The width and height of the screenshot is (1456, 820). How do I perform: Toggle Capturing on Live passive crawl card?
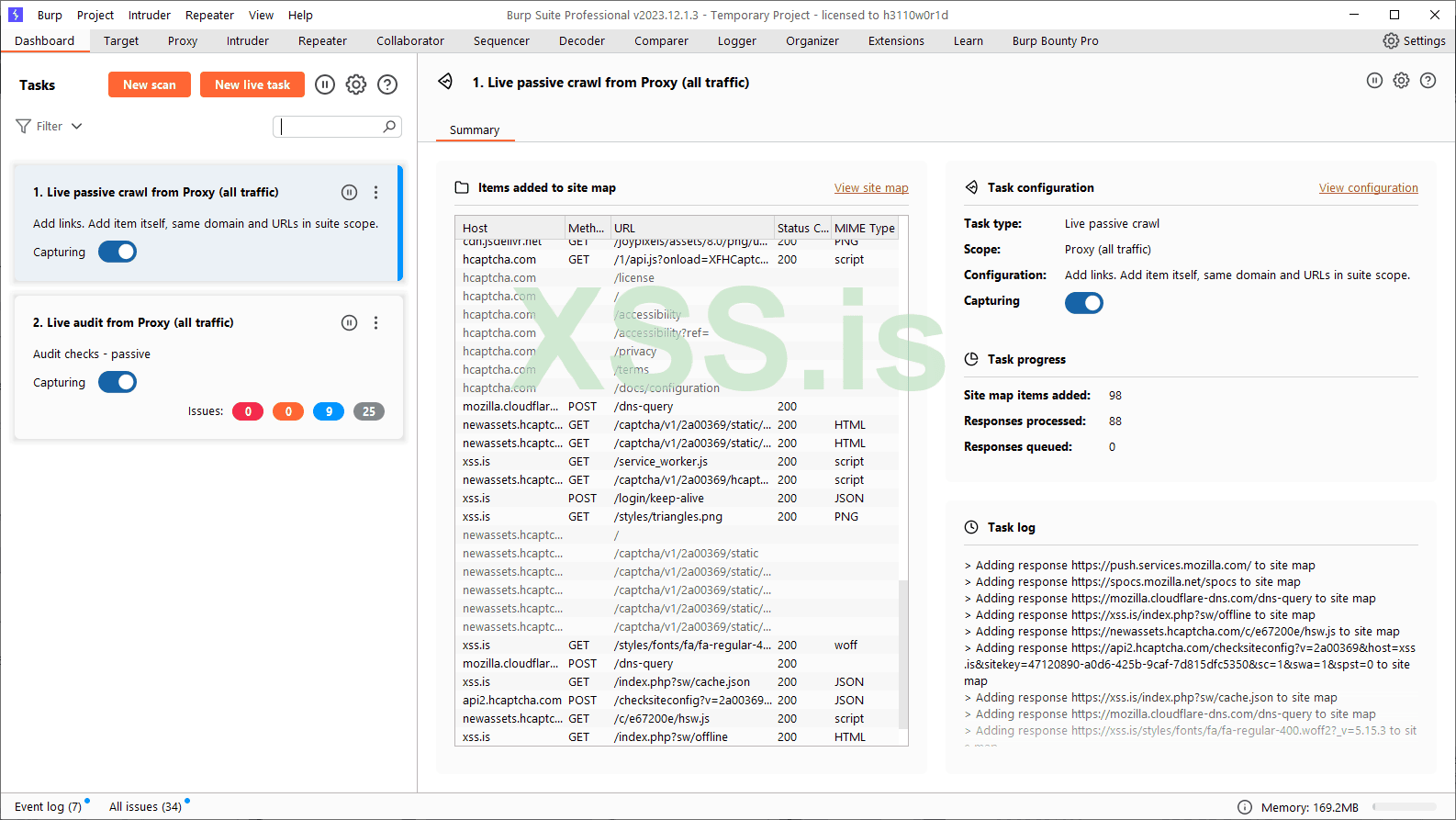point(118,252)
